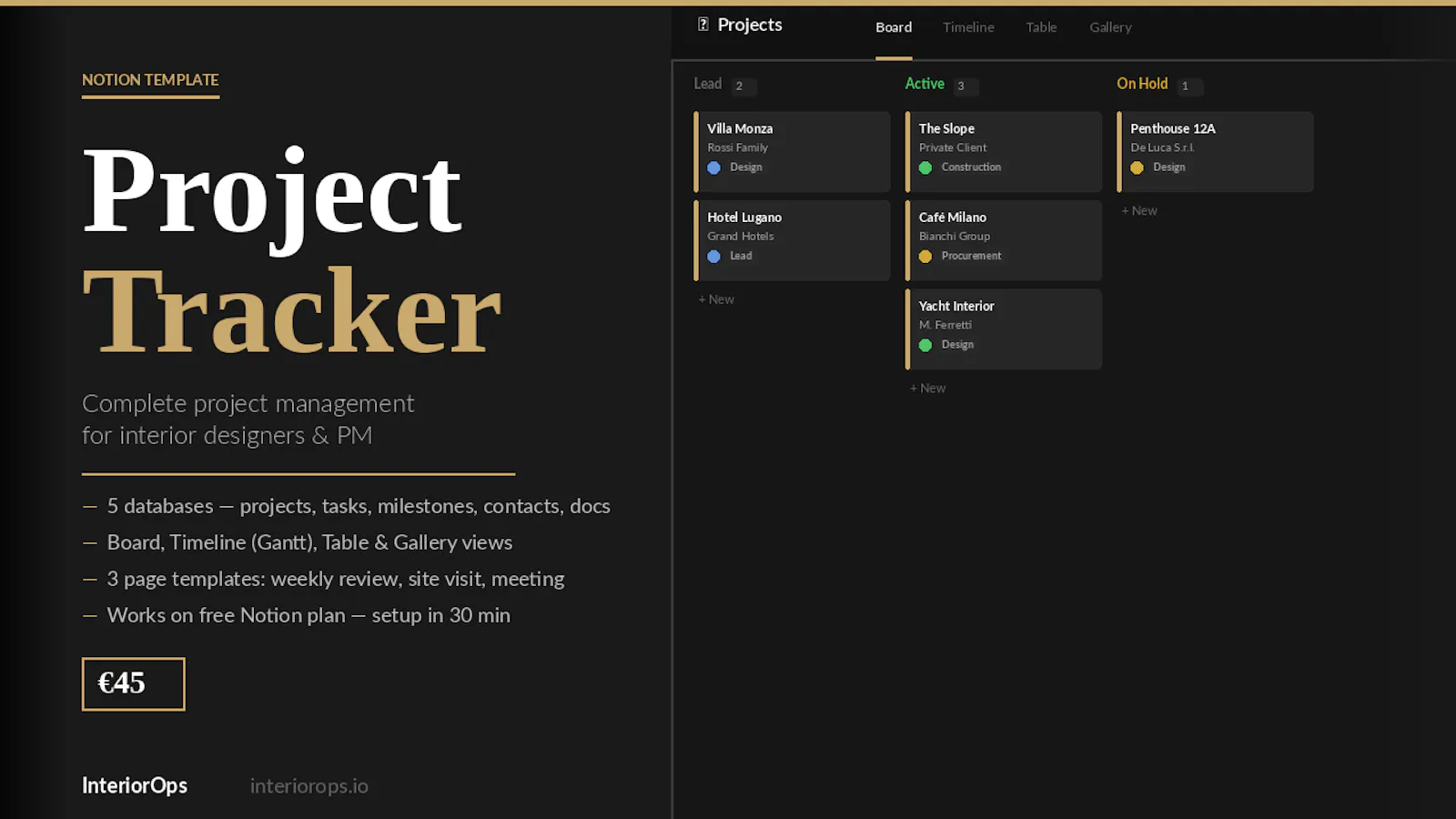Click the yellow Procurement dot on Café Milano
Viewport: 1456px width, 819px height.
(x=925, y=257)
